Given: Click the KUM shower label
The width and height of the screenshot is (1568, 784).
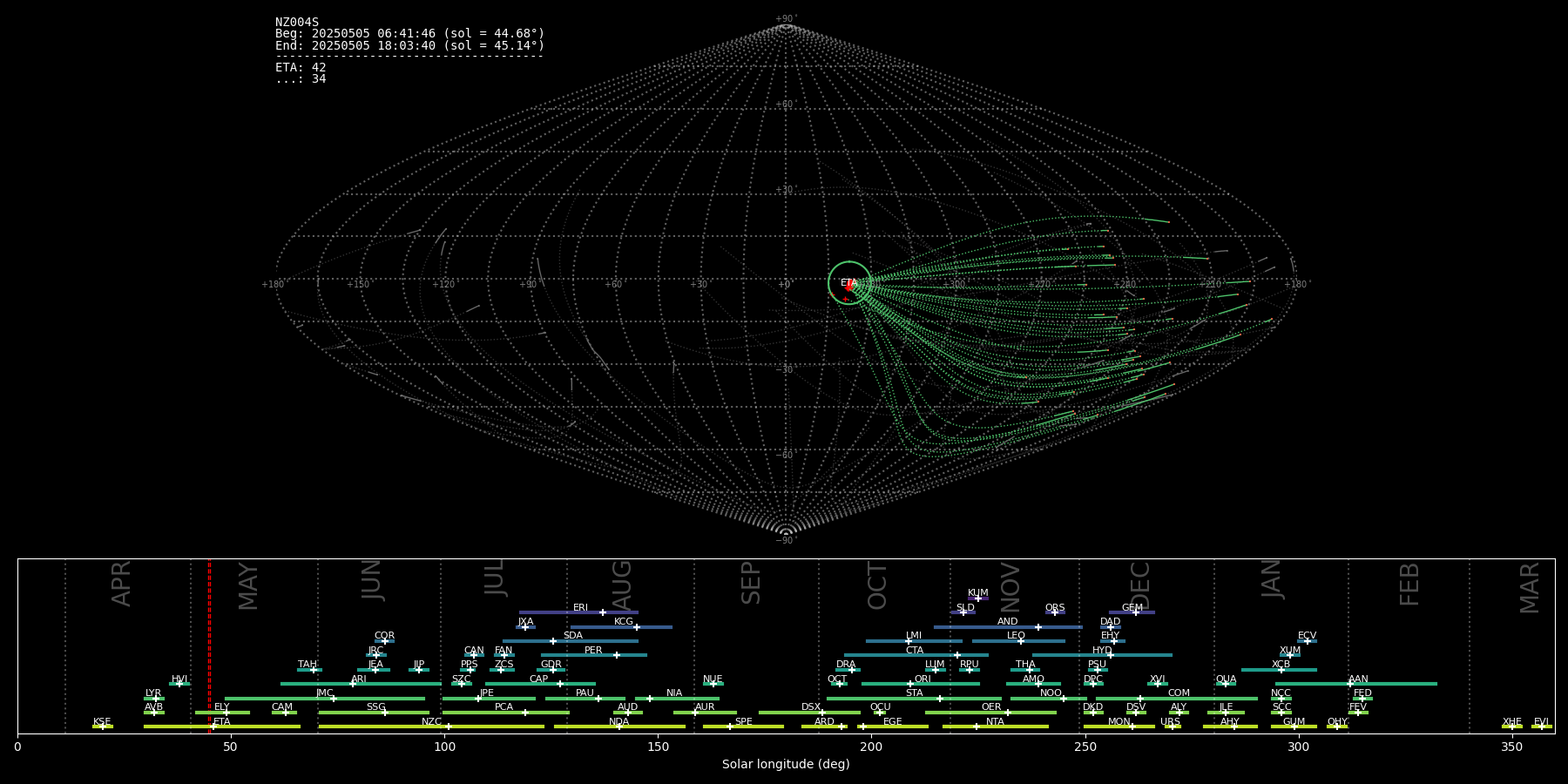Looking at the screenshot, I should (x=978, y=593).
